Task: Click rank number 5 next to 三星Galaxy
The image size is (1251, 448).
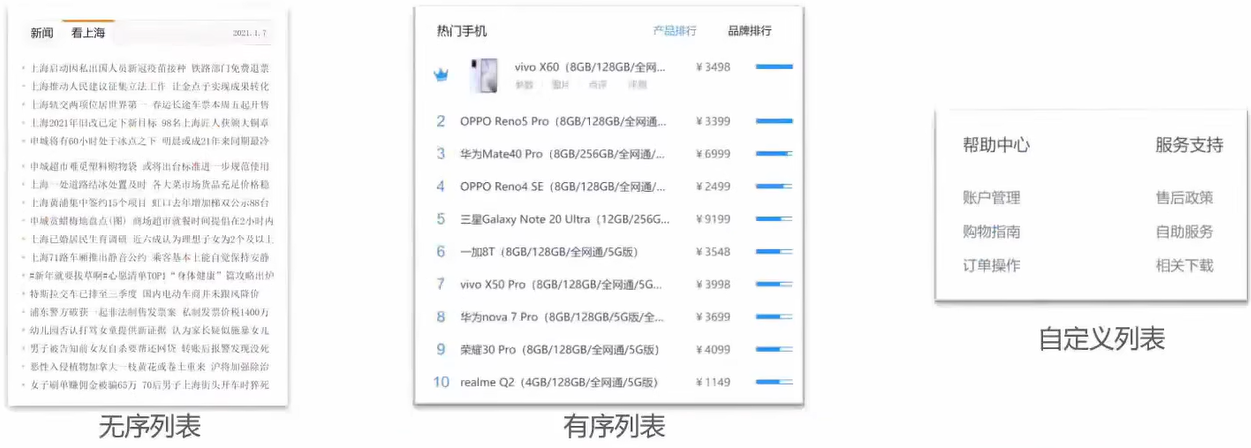Action: point(441,220)
